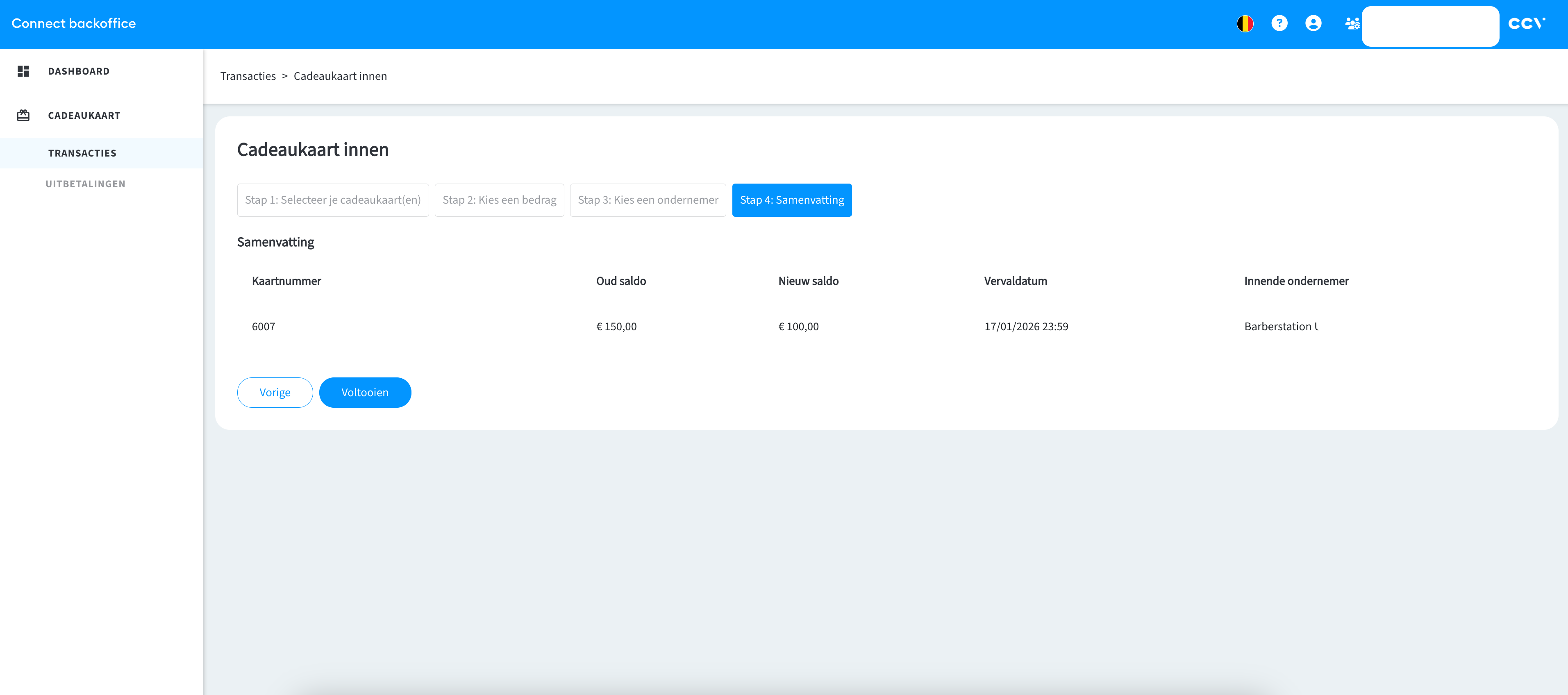Click the Belgian flag language icon
1568x695 pixels.
coord(1245,24)
